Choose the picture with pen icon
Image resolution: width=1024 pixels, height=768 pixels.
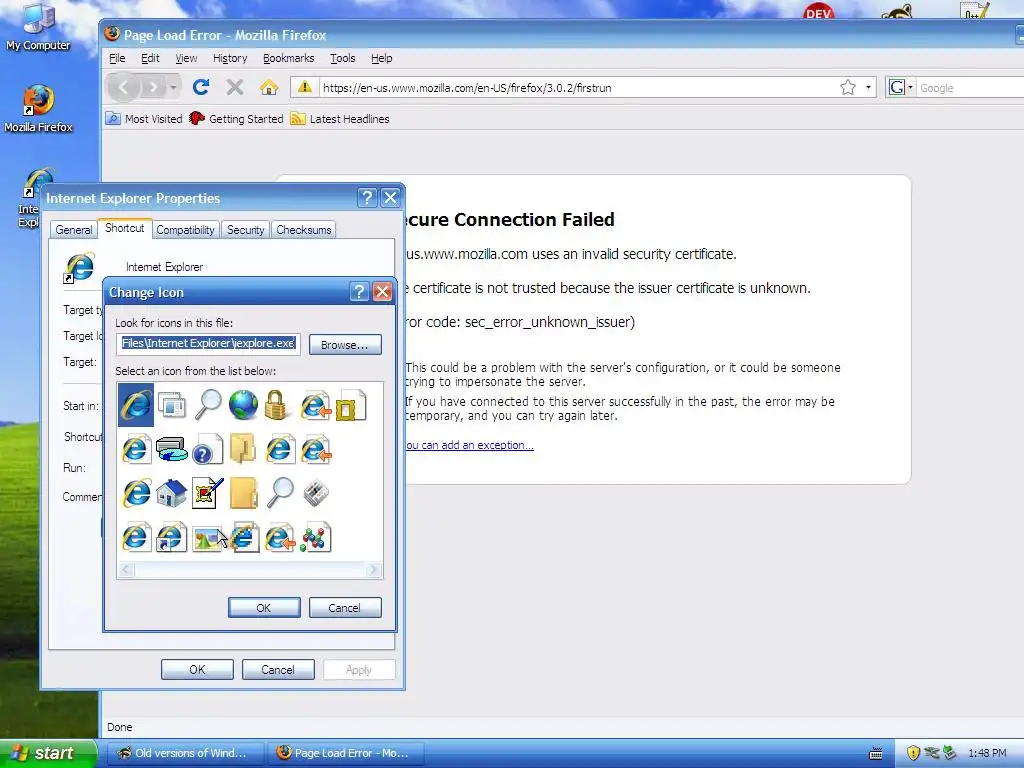coord(208,492)
